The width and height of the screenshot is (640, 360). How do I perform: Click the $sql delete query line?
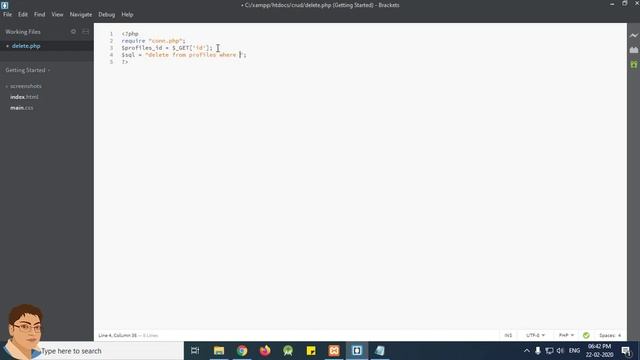[x=184, y=55]
